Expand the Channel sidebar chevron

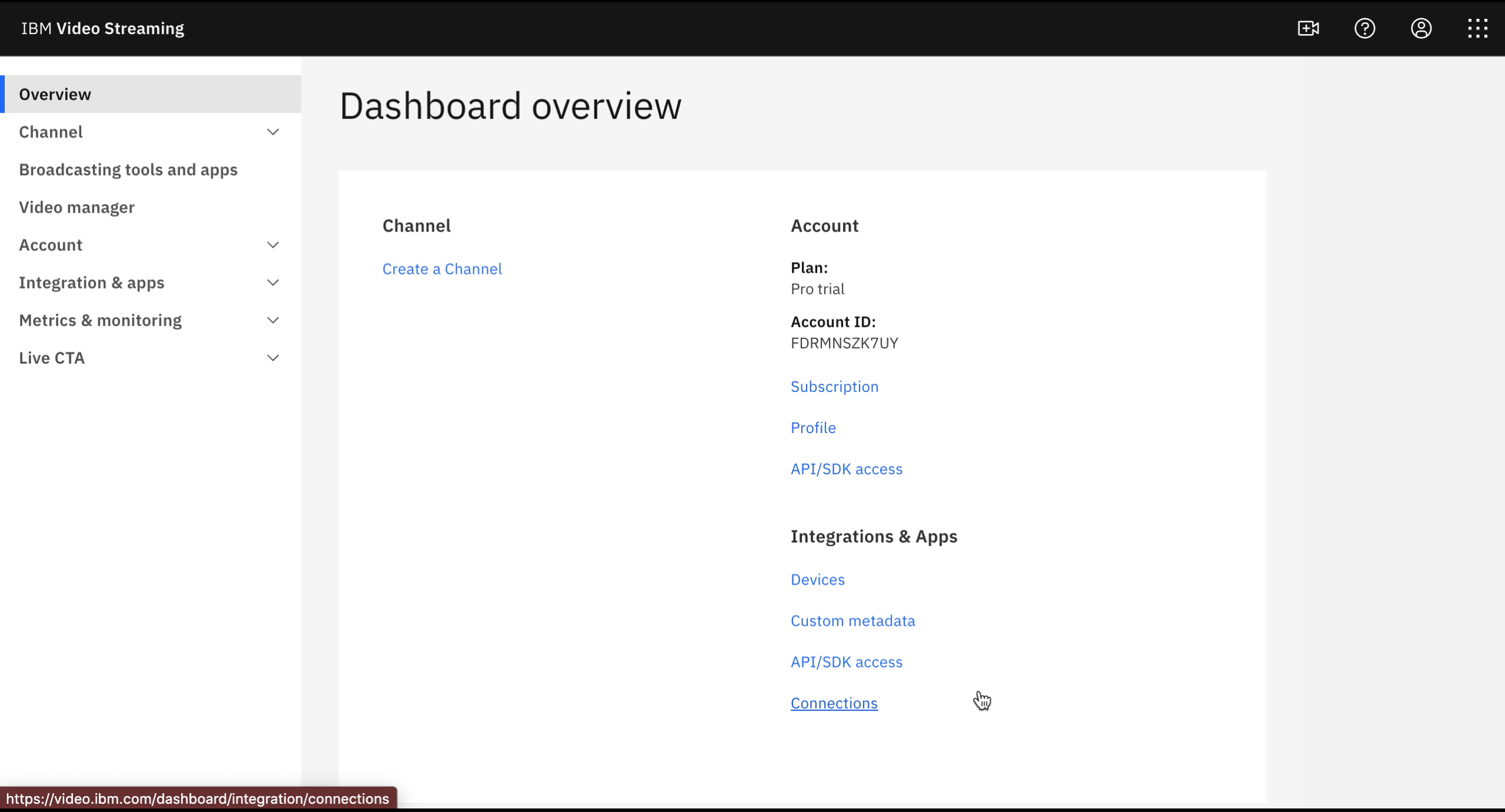273,132
